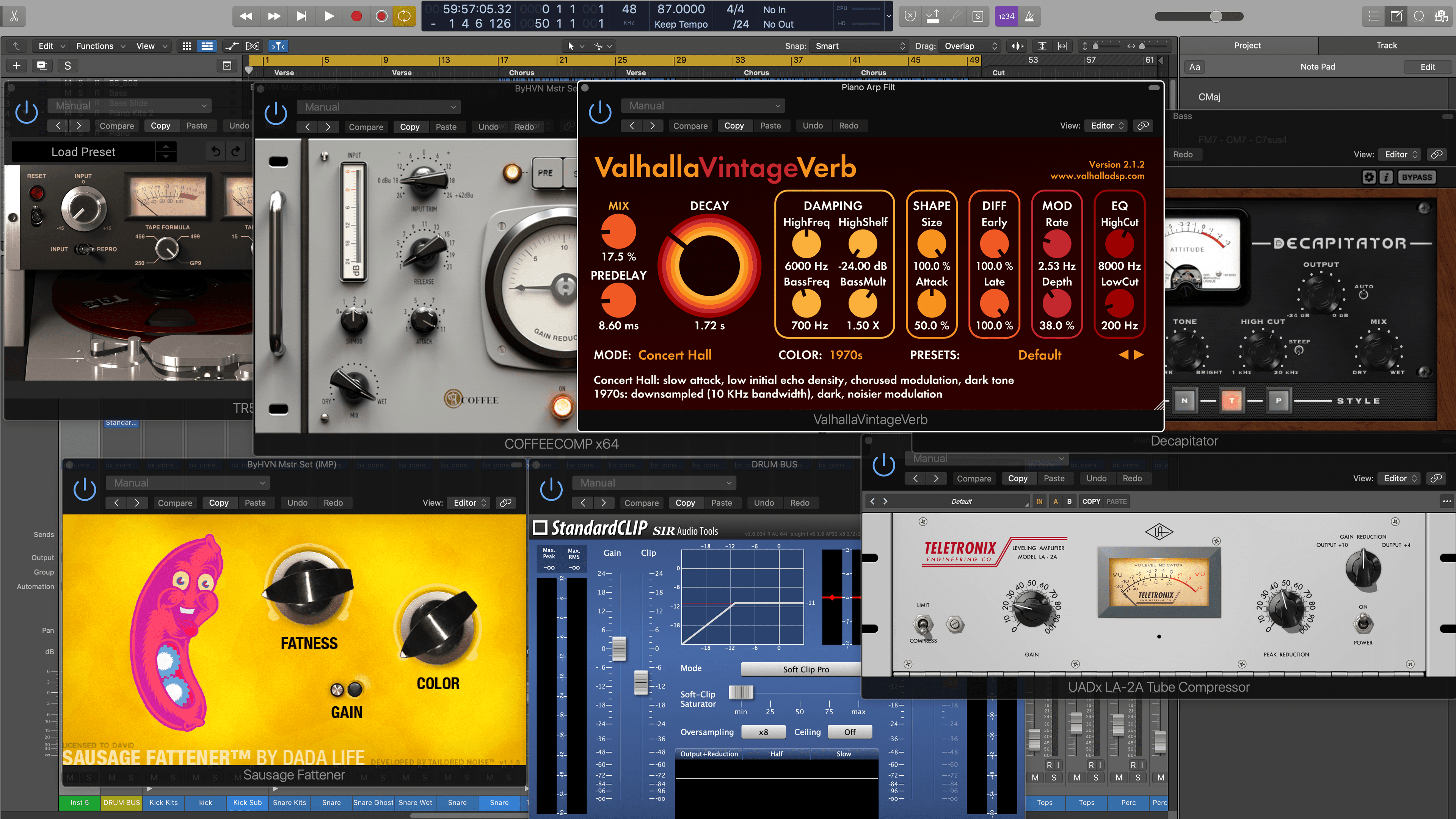Toggle the 1234 count-in button
1456x819 pixels.
pos(1006,16)
